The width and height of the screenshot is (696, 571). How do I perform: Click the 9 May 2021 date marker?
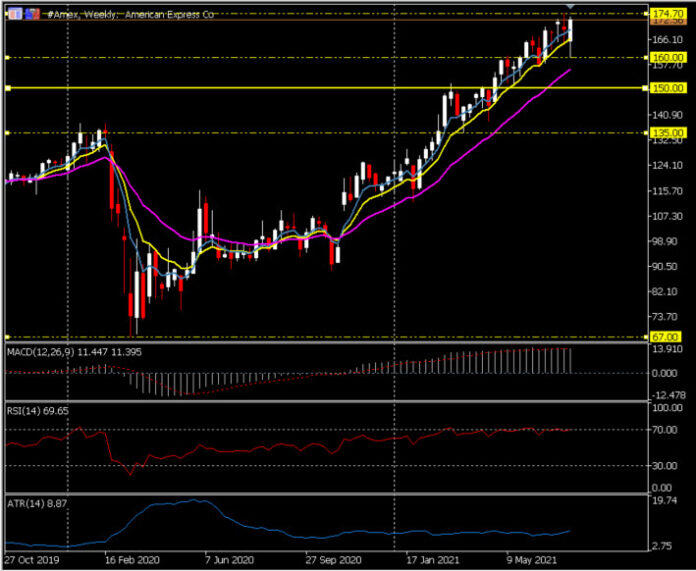(532, 559)
